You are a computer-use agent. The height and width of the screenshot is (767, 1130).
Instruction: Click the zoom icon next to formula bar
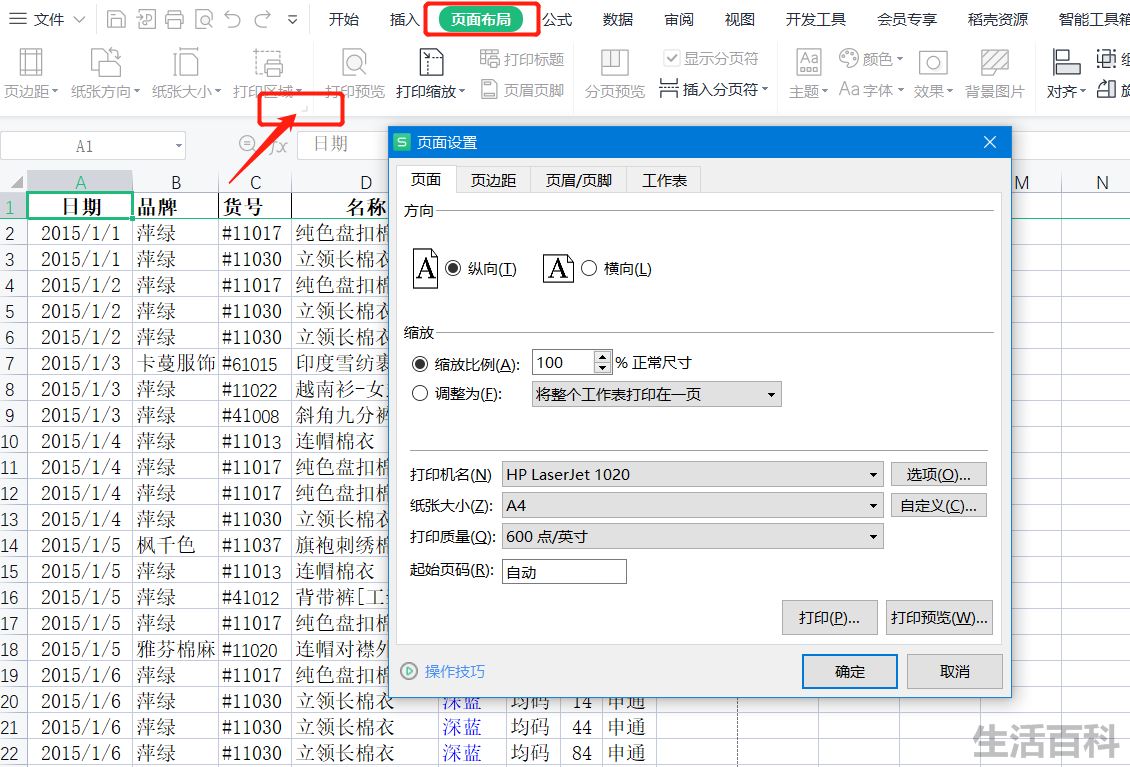coord(247,144)
